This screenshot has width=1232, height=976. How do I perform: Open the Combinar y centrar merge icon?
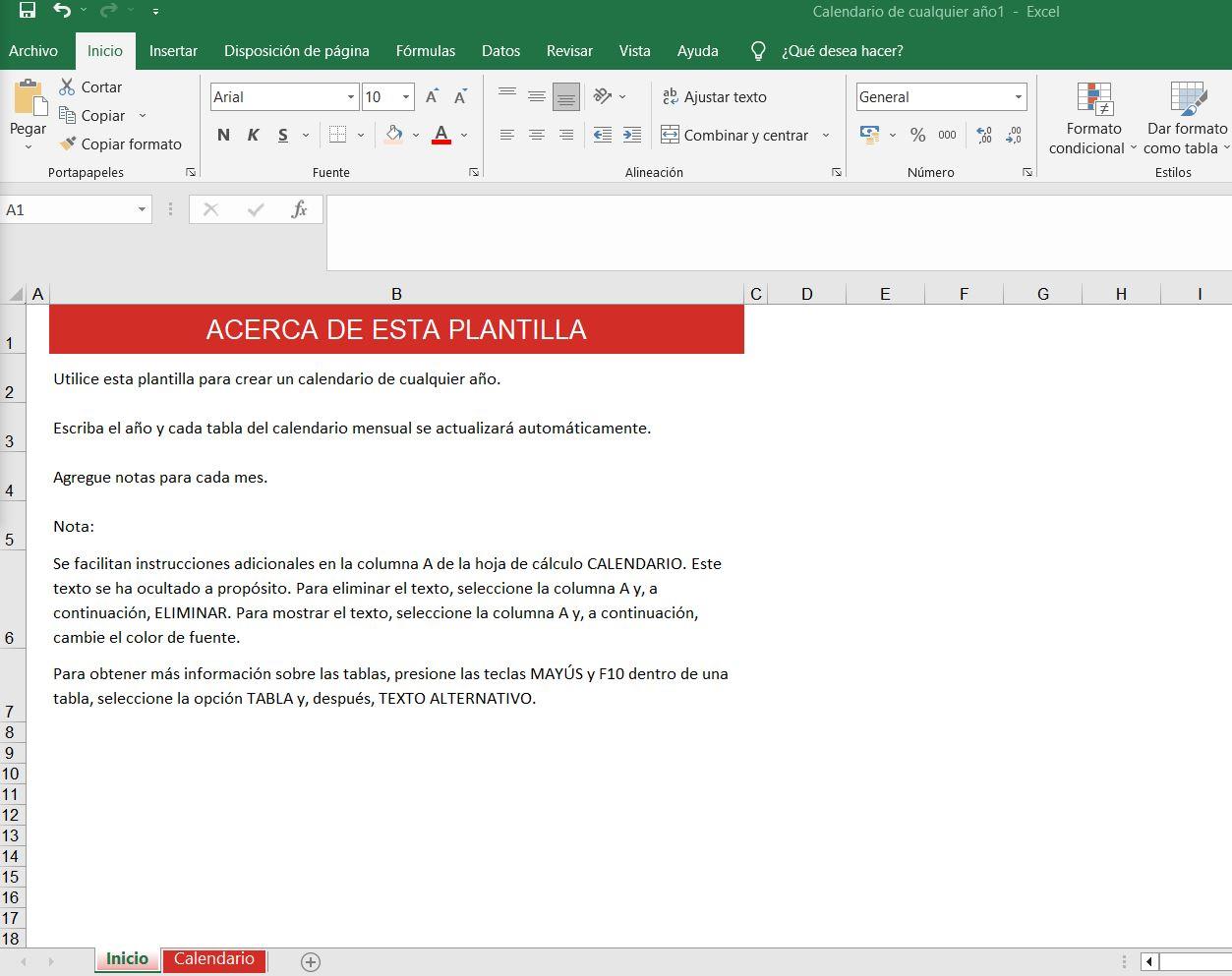(735, 135)
